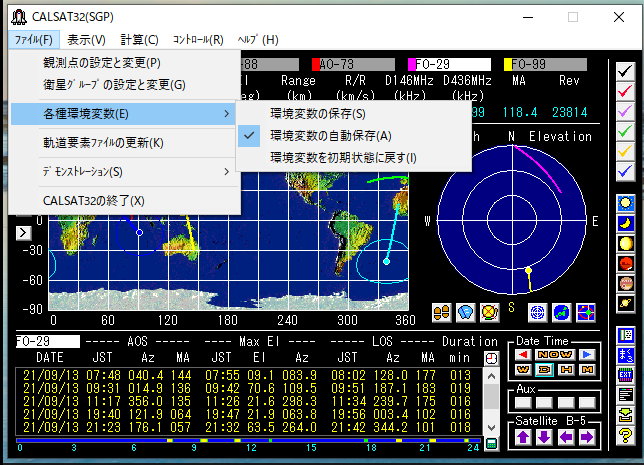Viewport: 644px width, 465px height.
Task: Click the crossed-out siren alarm icon
Action: pyautogui.click(x=490, y=313)
